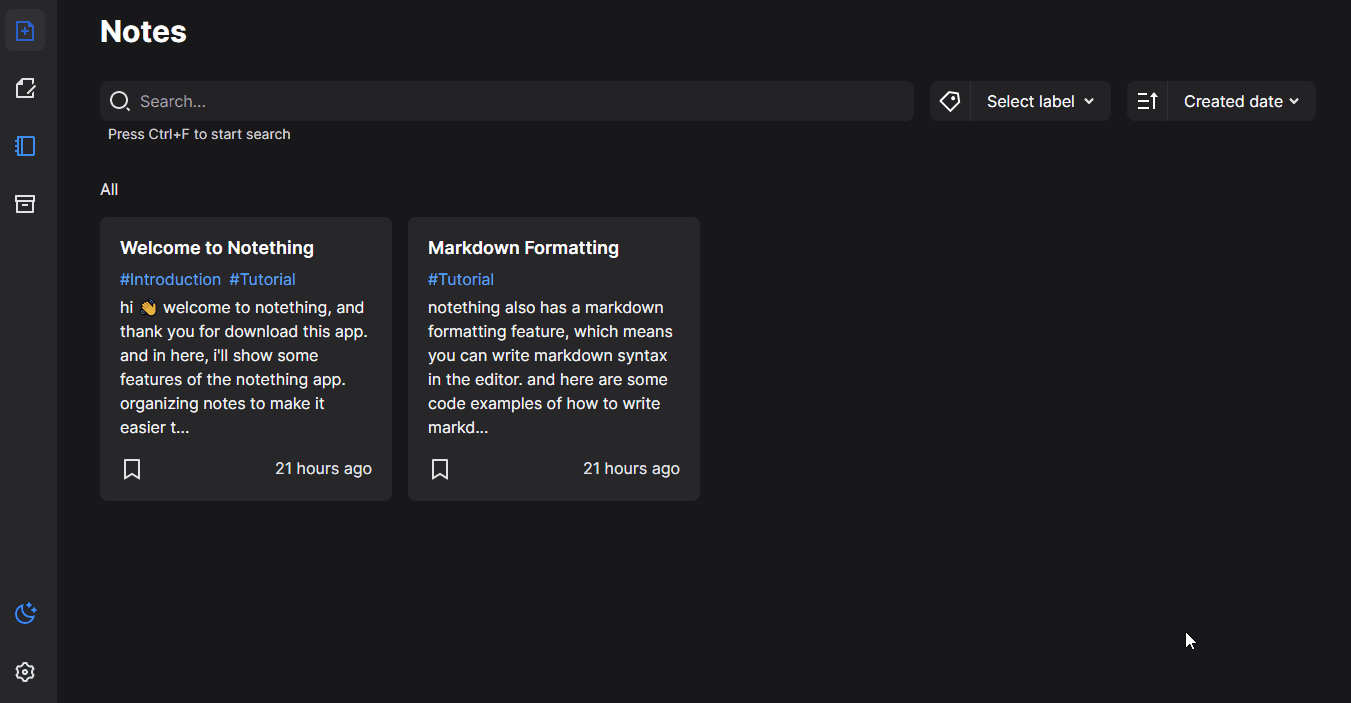Bookmark the Markdown Formatting note

[440, 469]
